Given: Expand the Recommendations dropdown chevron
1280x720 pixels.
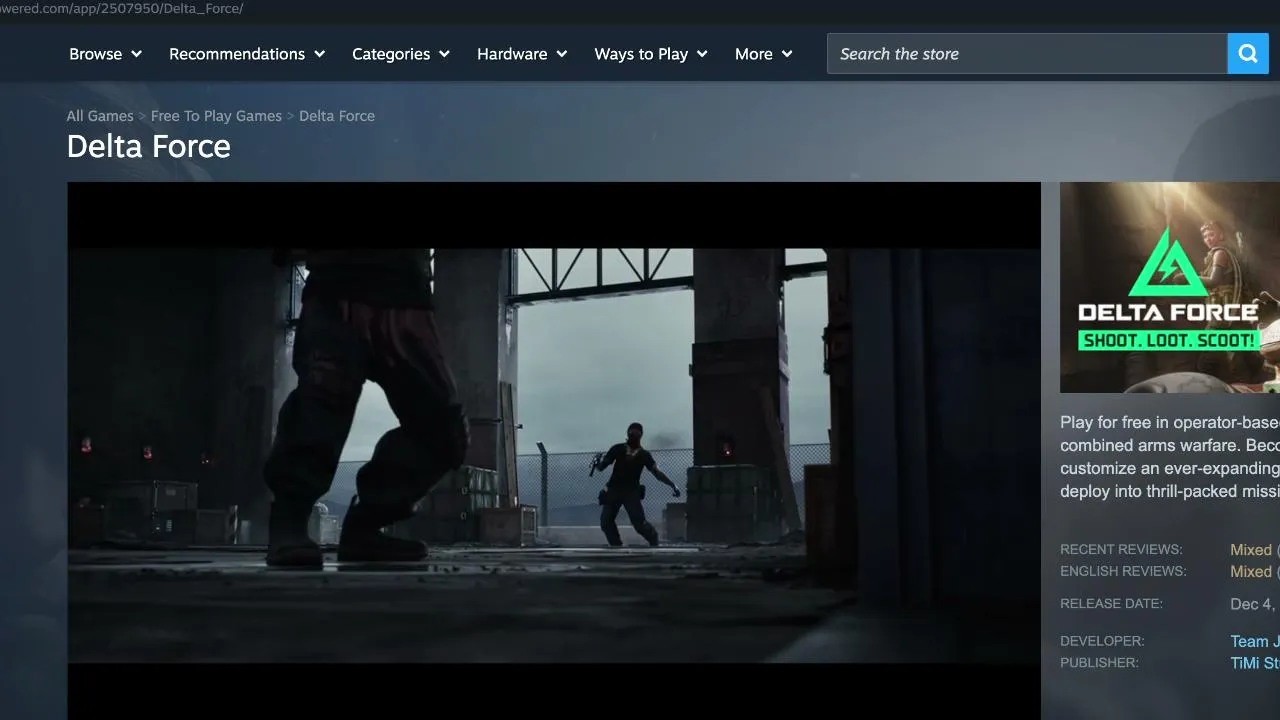Looking at the screenshot, I should (320, 54).
